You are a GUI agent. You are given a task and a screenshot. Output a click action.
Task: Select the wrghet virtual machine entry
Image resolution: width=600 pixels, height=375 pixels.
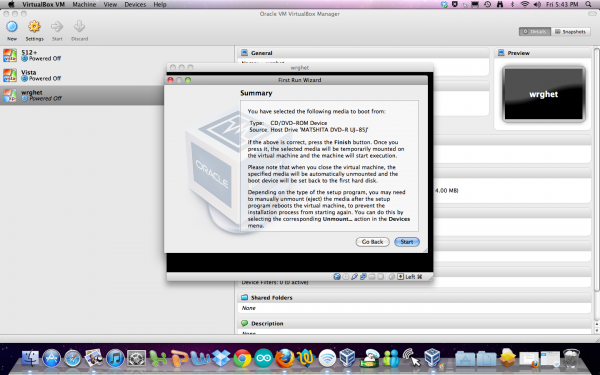(x=83, y=95)
